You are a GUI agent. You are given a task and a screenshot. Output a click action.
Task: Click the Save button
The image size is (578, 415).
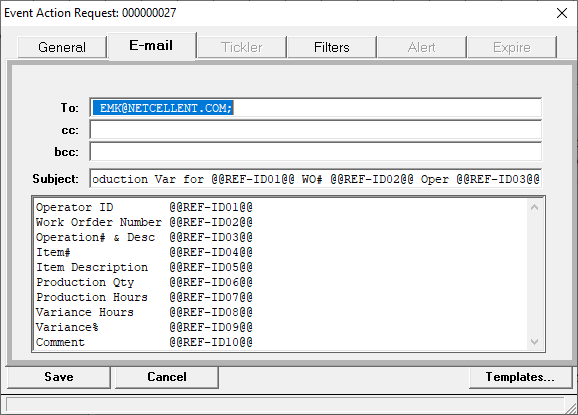tap(59, 377)
